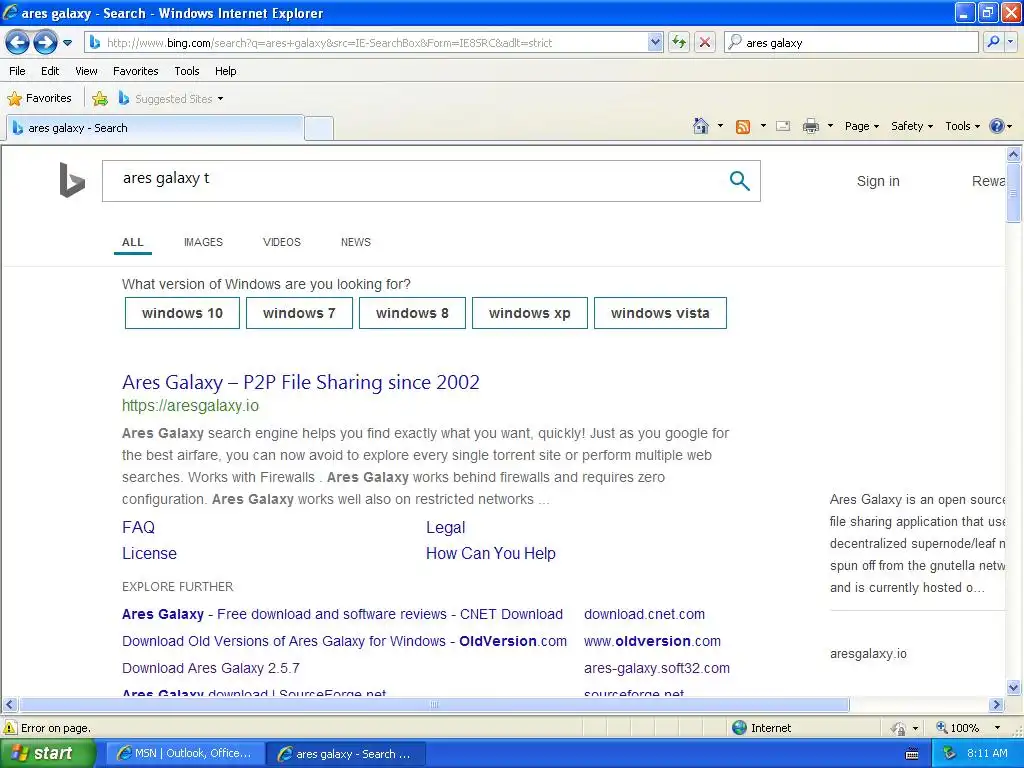This screenshot has width=1024, height=768.
Task: Open the recent pages dropdown arrow
Action: (67, 43)
